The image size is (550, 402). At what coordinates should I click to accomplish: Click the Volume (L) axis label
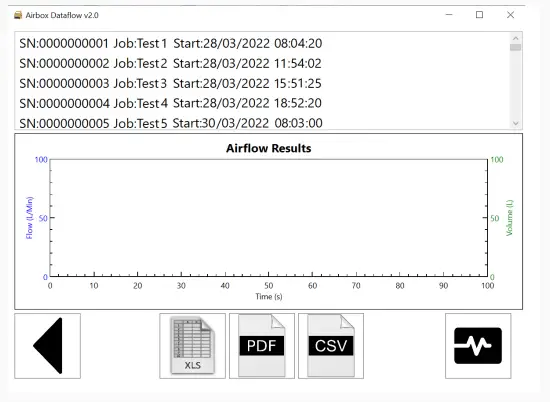point(509,218)
